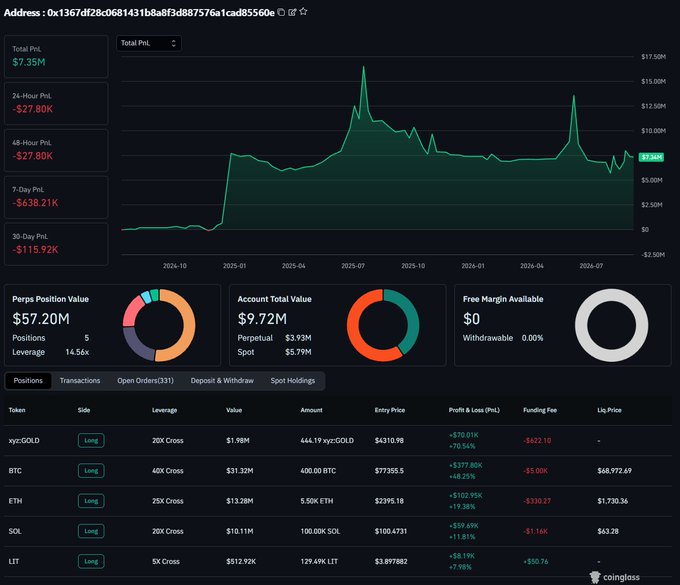The height and width of the screenshot is (585, 680).
Task: Sort by the Leverage column header
Action: tap(164, 410)
